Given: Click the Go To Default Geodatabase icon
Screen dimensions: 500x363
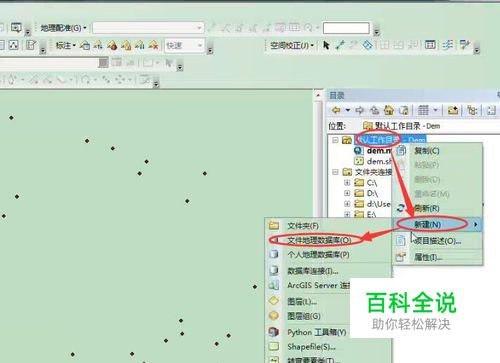Looking at the screenshot, I should pos(404,110).
